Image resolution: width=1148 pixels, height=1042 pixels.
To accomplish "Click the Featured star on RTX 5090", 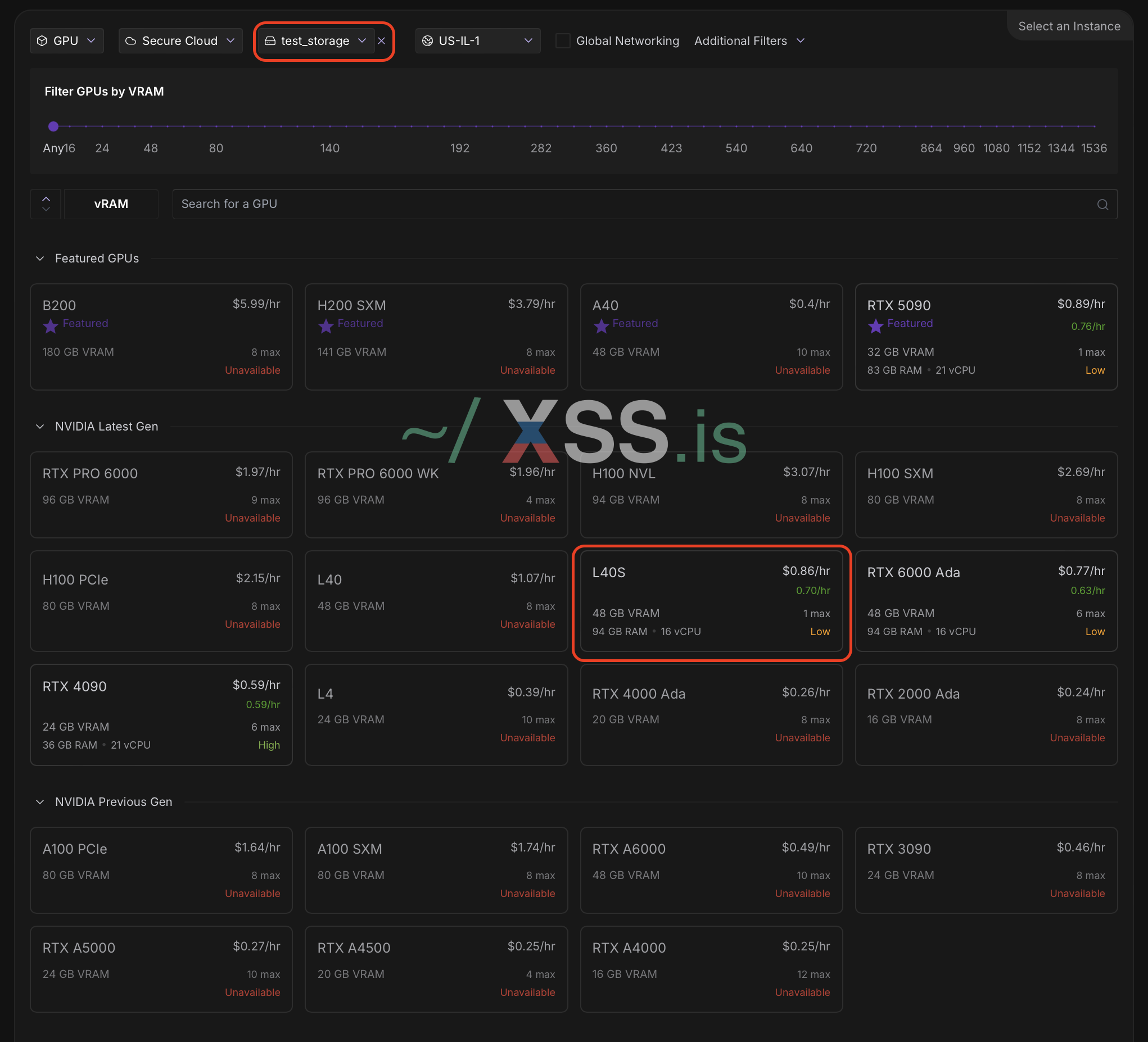I will tap(875, 326).
